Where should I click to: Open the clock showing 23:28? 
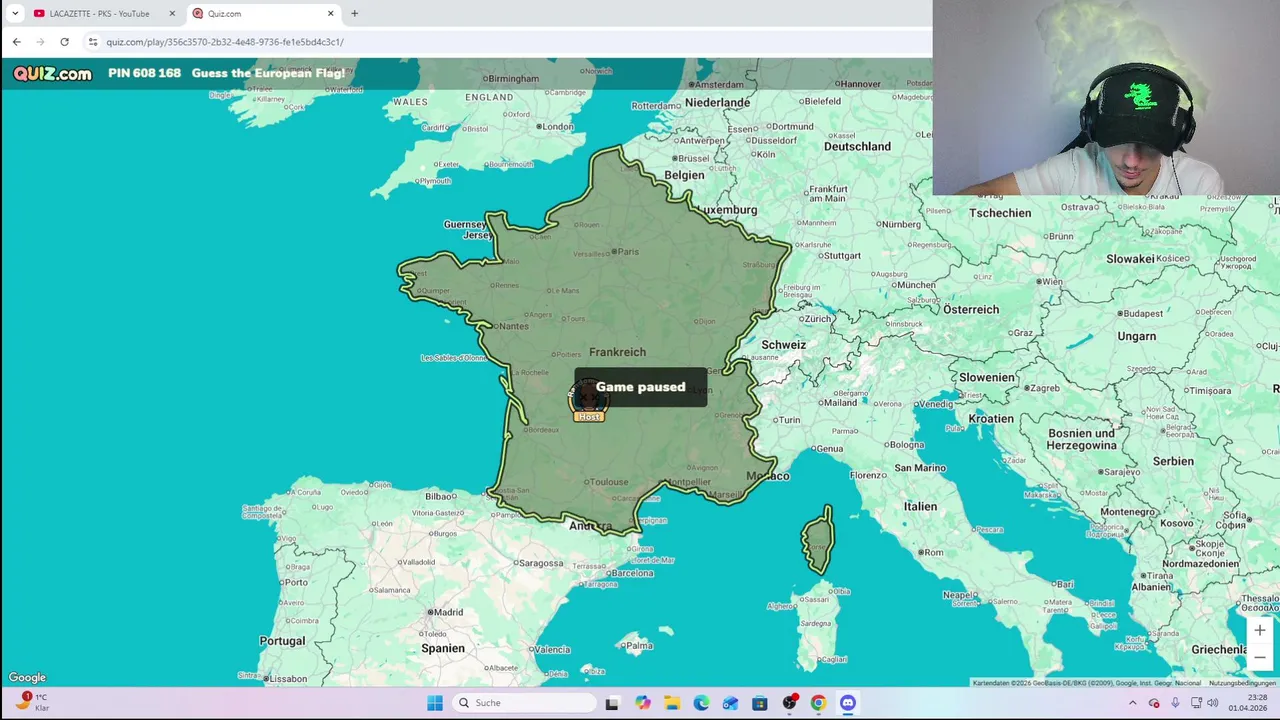click(x=1247, y=703)
